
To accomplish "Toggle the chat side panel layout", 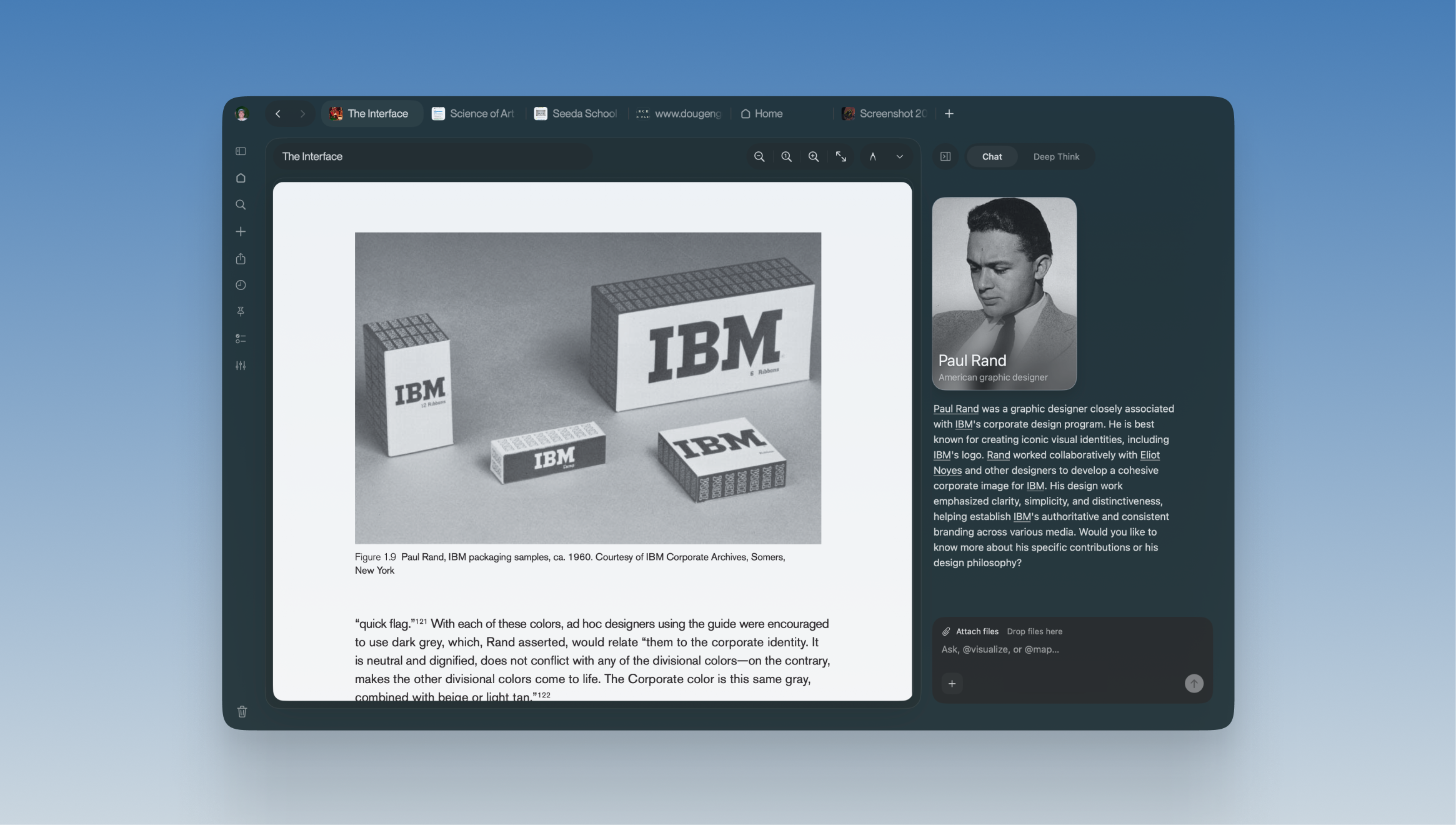I will pyautogui.click(x=945, y=157).
